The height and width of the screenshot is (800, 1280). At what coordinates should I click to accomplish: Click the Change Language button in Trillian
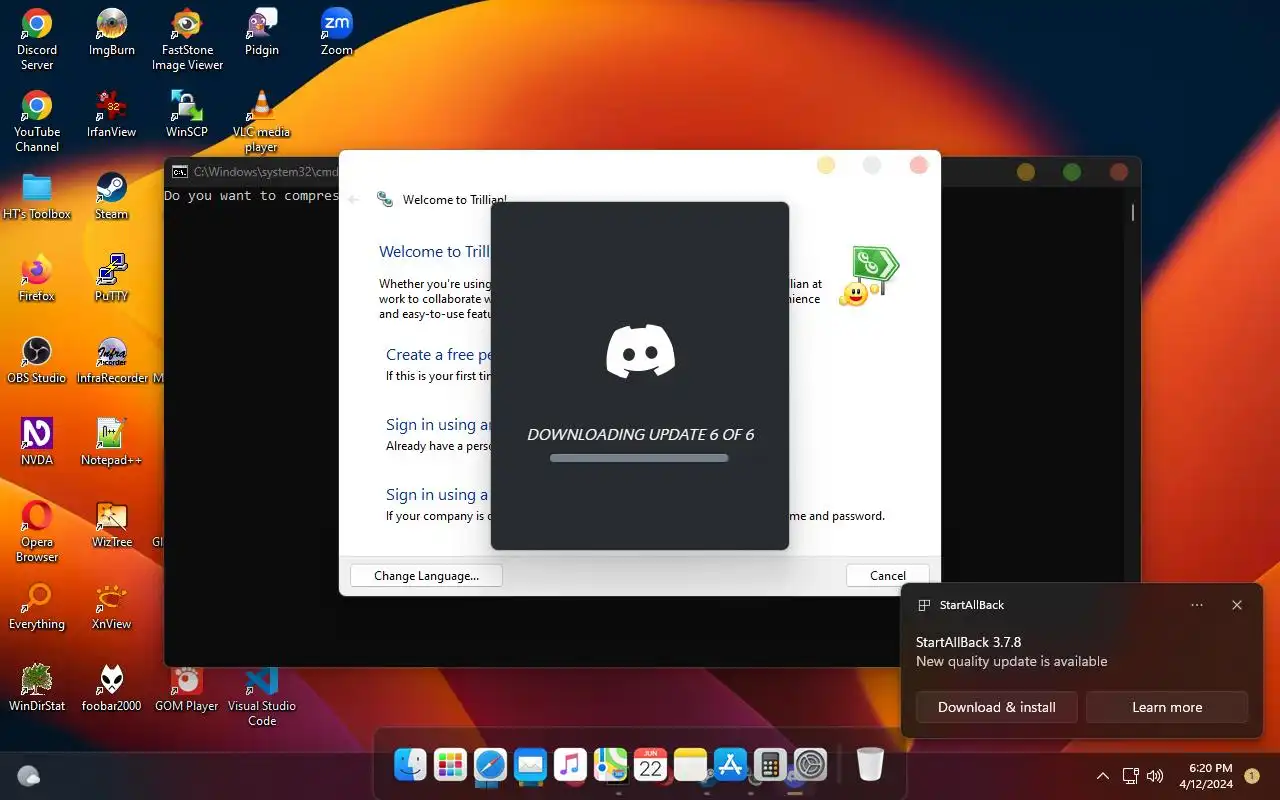426,575
